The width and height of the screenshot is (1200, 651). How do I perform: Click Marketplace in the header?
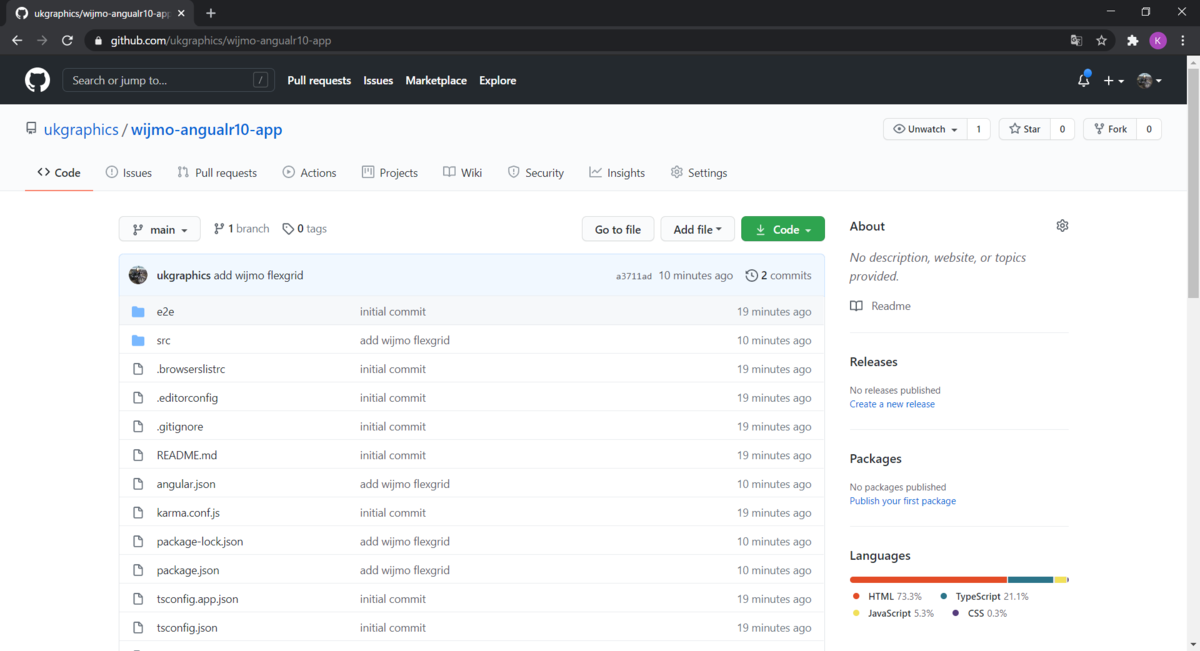coord(436,80)
